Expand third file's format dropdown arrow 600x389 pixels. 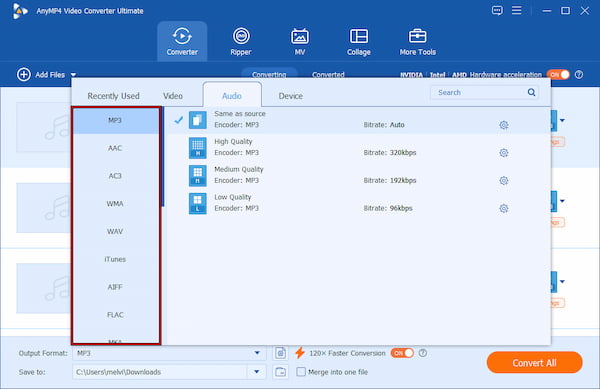click(x=562, y=282)
